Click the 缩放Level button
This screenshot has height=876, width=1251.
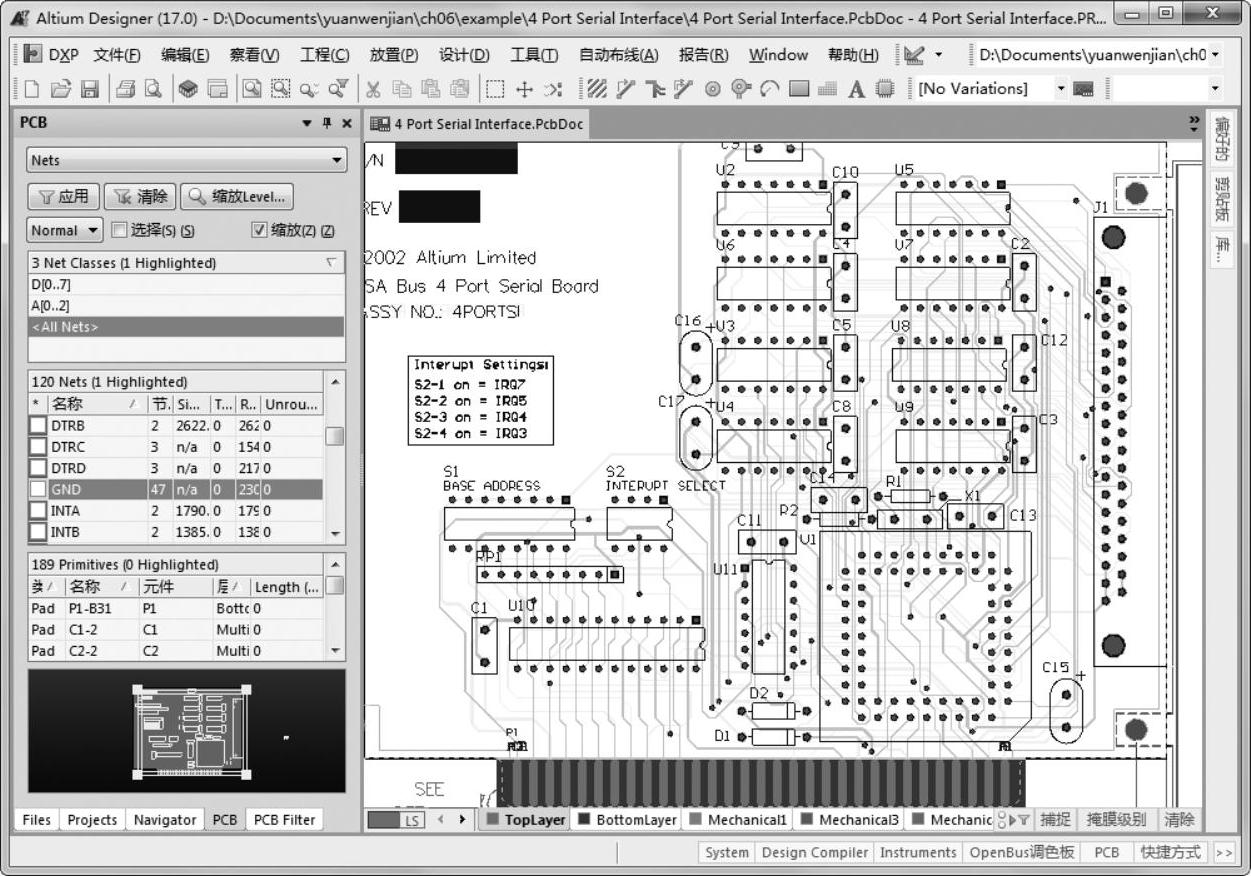(x=238, y=196)
